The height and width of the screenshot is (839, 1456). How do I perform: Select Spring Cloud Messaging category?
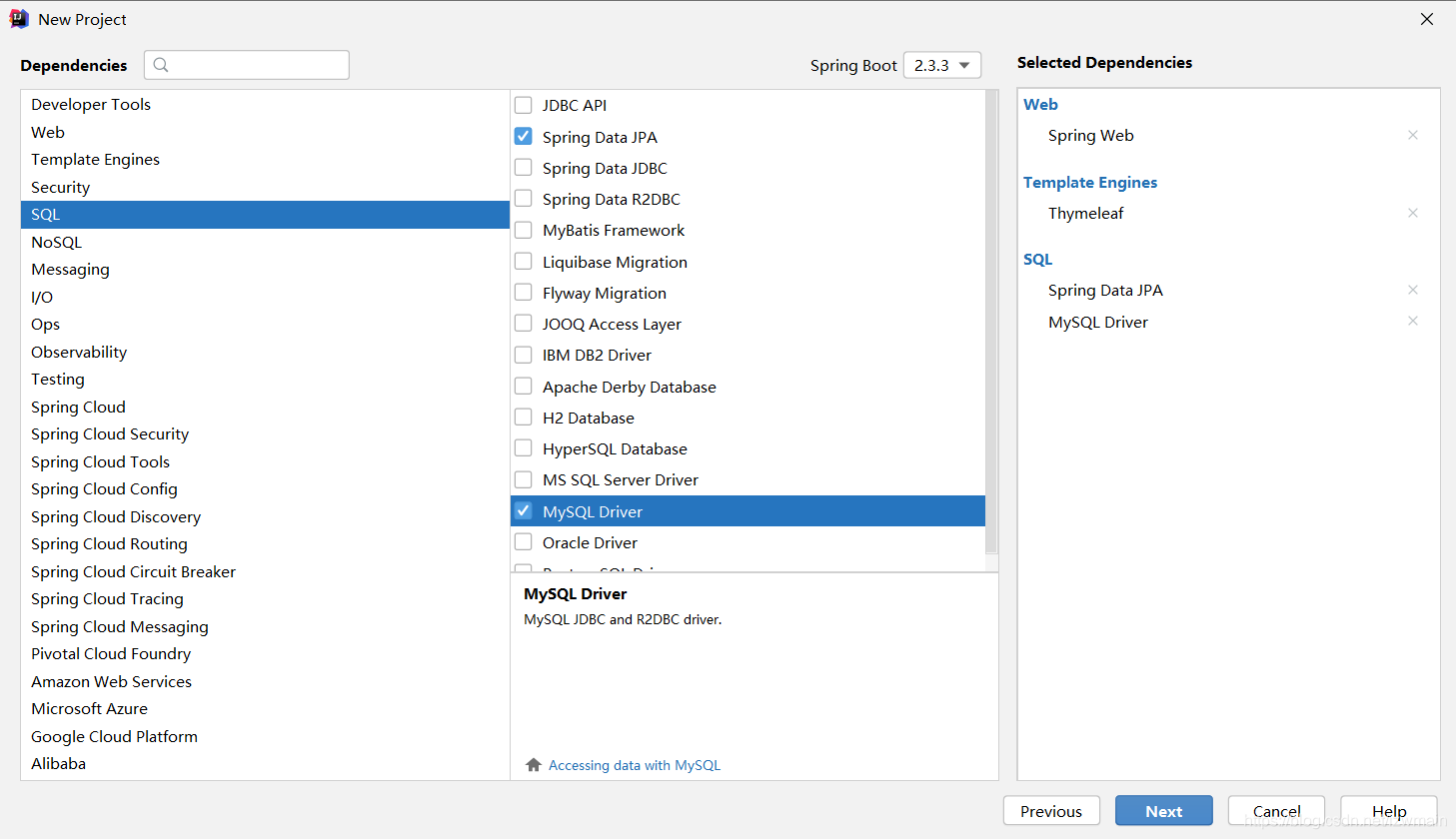[x=265, y=626]
